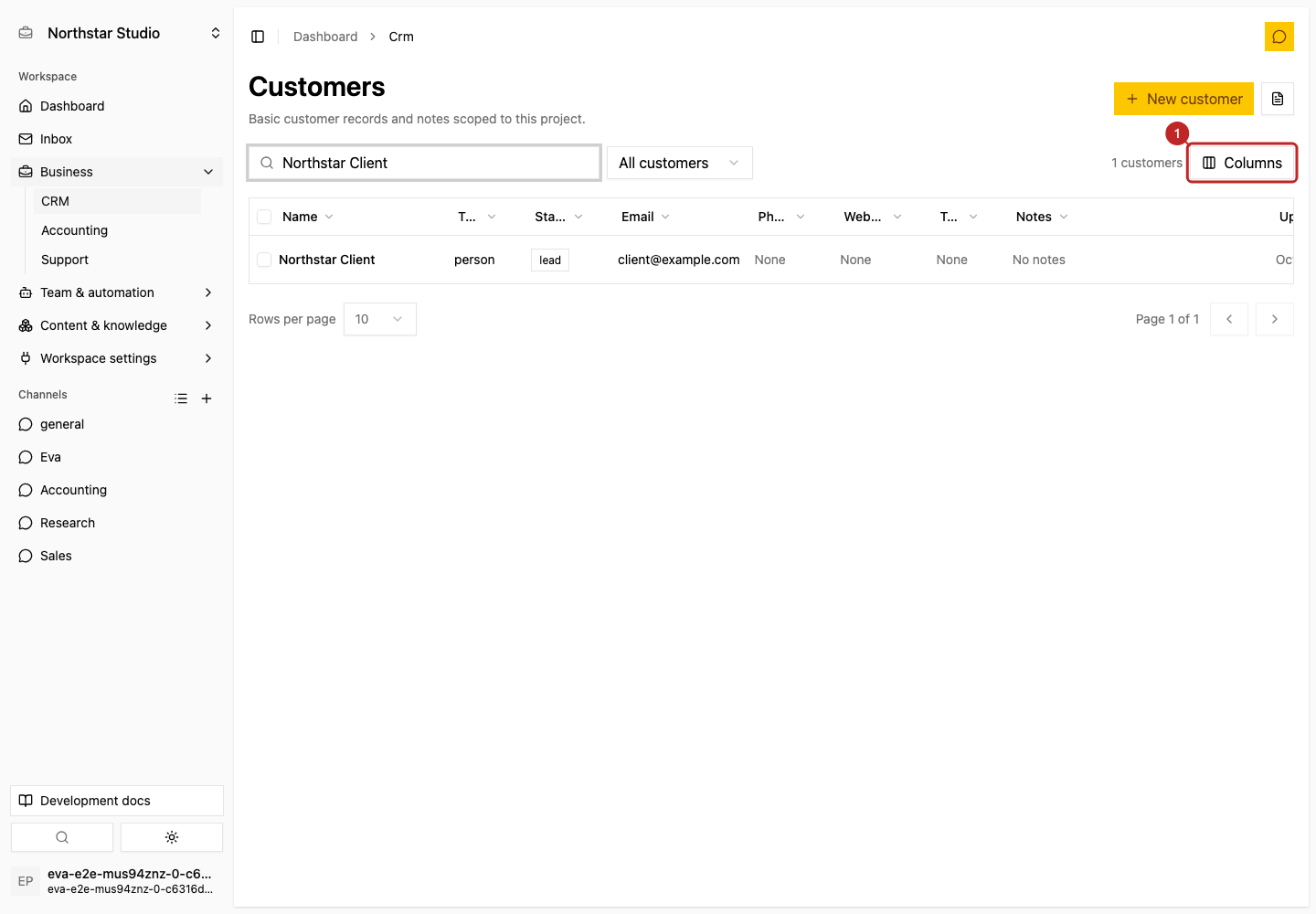
Task: Open Support under Business
Action: pos(117,260)
